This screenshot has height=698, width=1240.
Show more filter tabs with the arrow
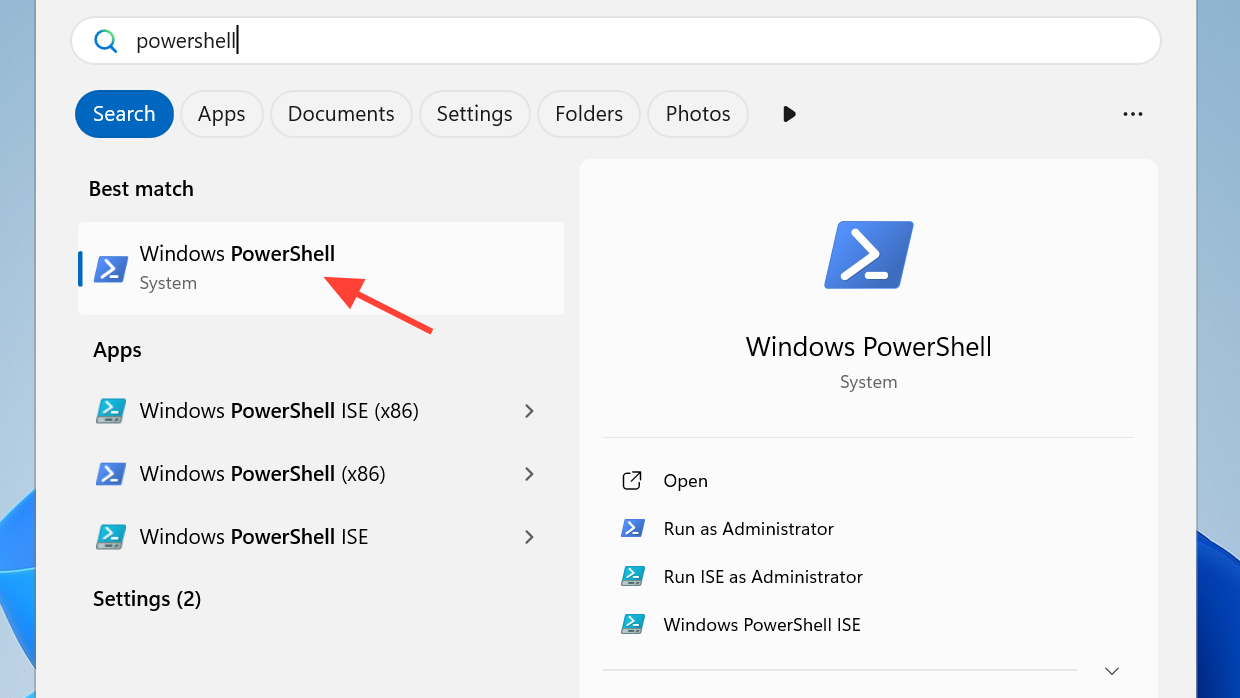(789, 114)
